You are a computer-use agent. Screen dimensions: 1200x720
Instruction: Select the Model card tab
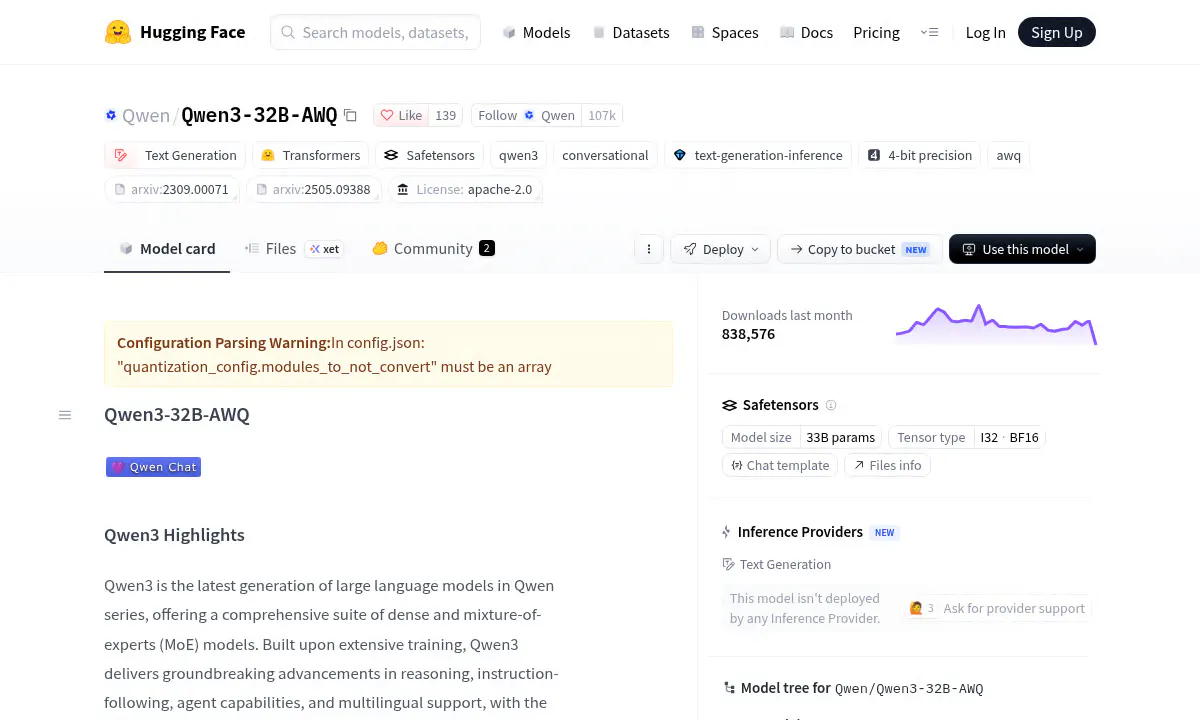[167, 249]
